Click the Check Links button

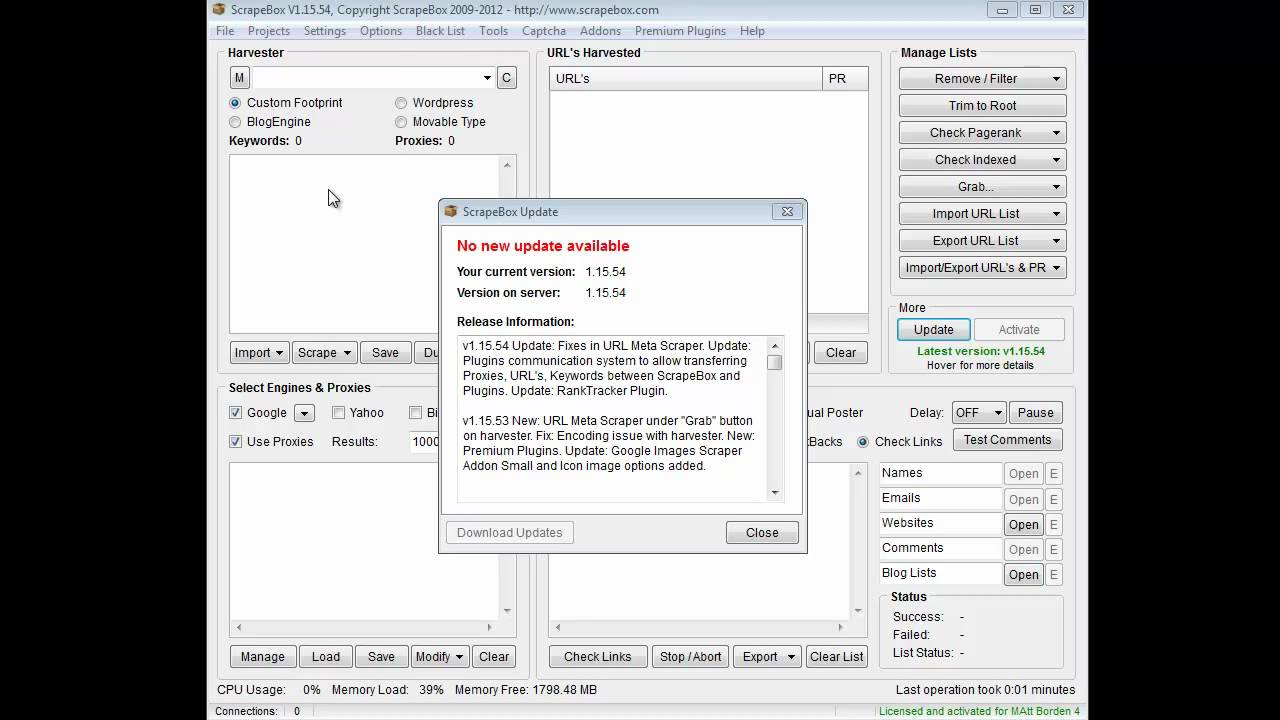pos(597,657)
